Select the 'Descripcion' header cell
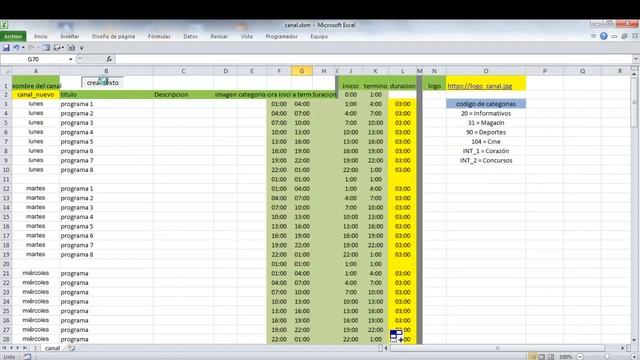The width and height of the screenshot is (640, 360). 183,94
